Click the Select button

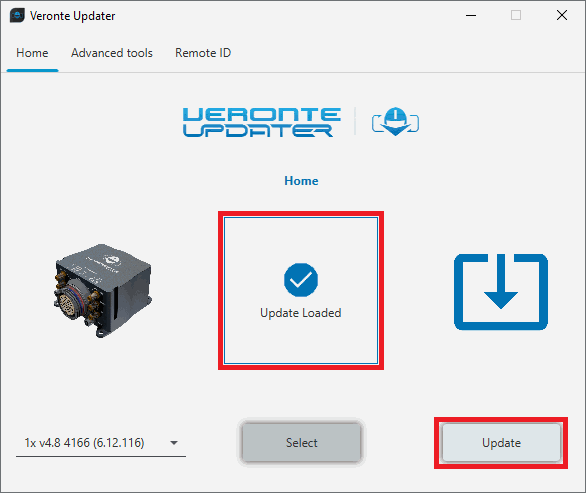click(x=301, y=443)
